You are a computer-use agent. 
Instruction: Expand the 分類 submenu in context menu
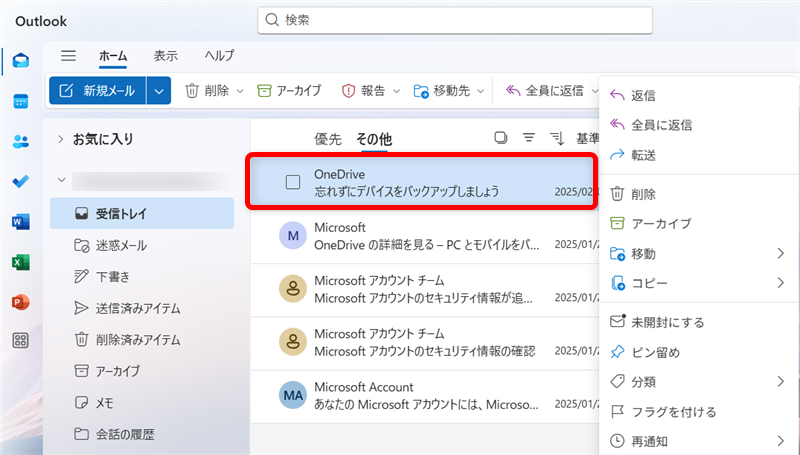click(780, 381)
